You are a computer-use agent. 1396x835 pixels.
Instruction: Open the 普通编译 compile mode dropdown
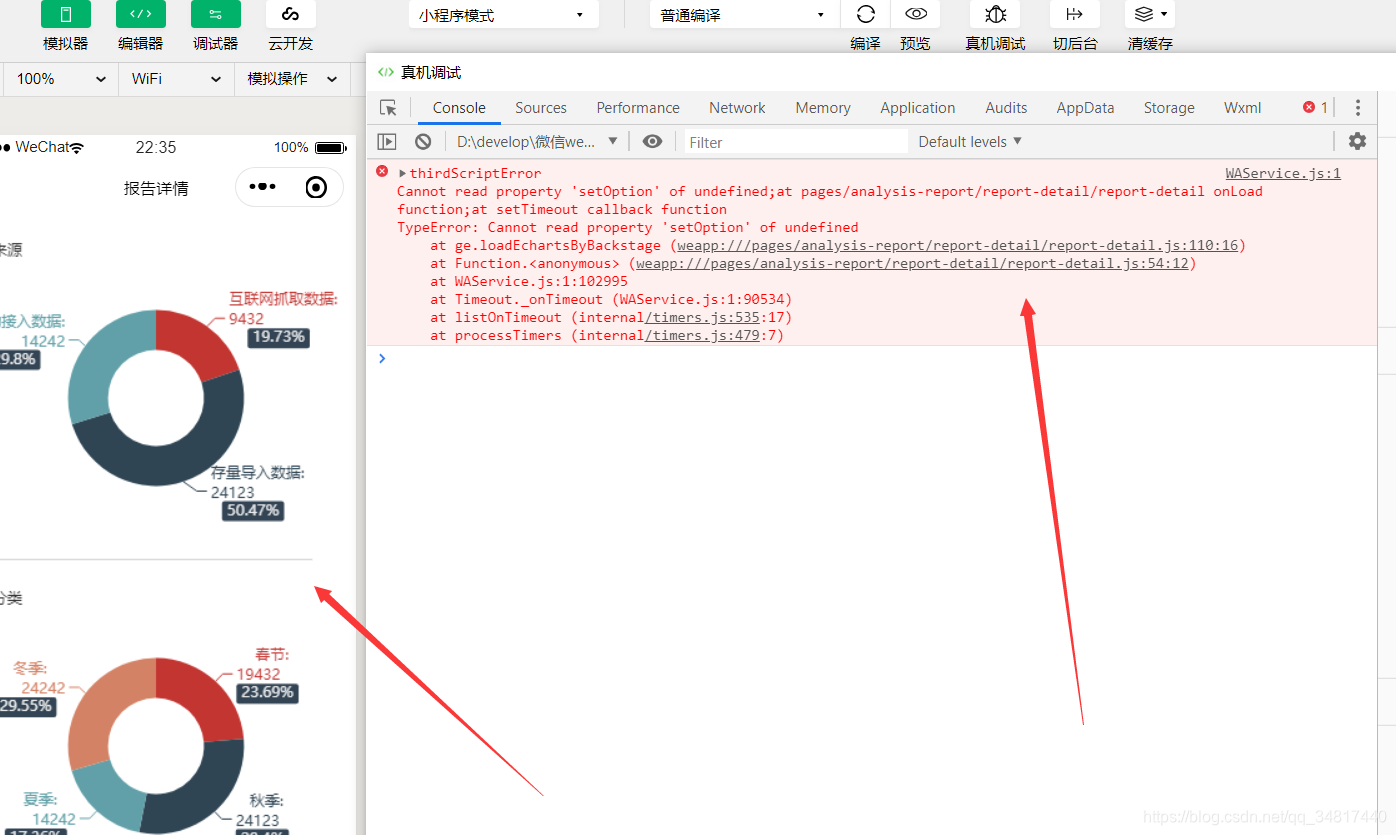point(743,14)
